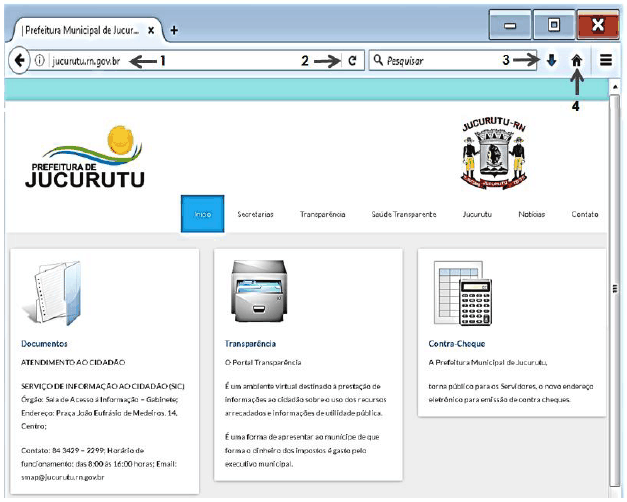
Task: Click the Transparência file drawer icon
Action: [x=262, y=292]
